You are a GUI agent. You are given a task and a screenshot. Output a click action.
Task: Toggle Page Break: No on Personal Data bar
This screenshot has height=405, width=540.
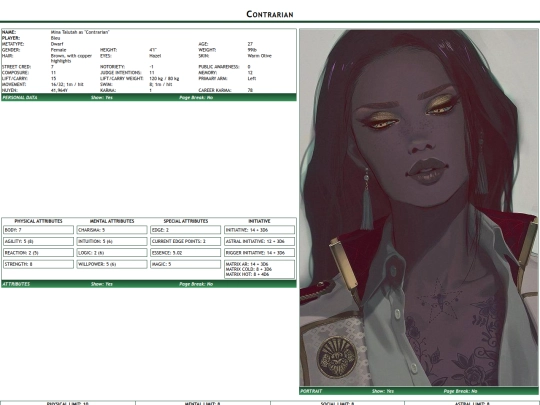[x=196, y=97]
